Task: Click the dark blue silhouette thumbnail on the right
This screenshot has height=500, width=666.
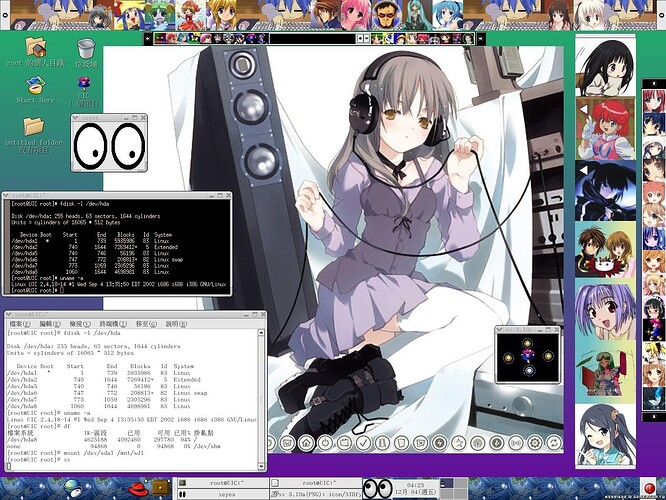Action: click(x=606, y=190)
